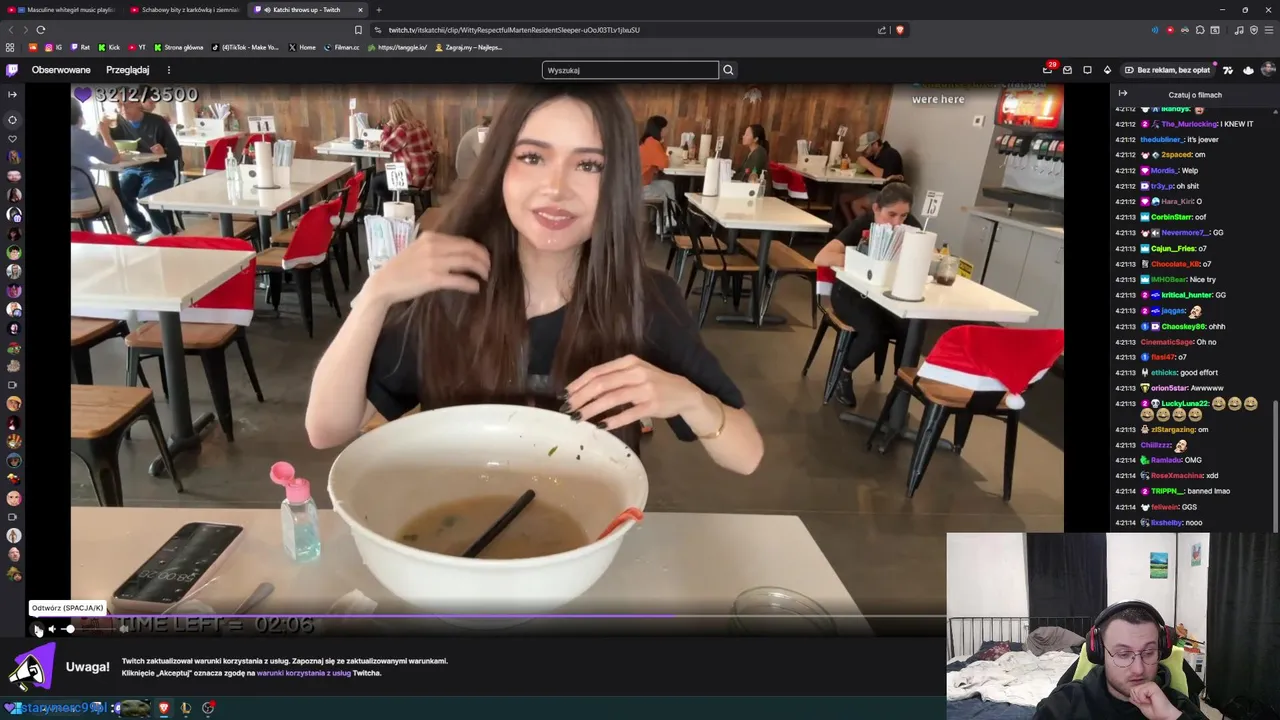Adjust the volume slider knob
Viewport: 1280px width, 720px height.
(x=70, y=629)
